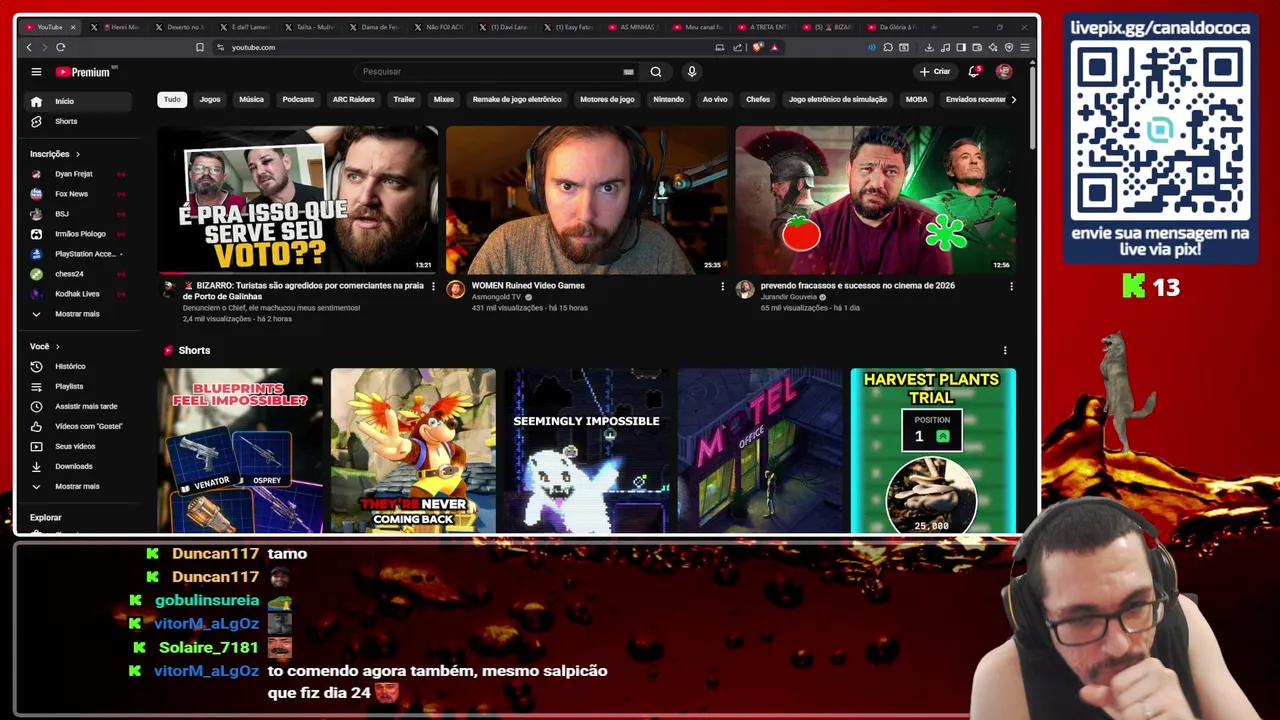Expand Mostrar mais under Inscrições

click(x=79, y=314)
